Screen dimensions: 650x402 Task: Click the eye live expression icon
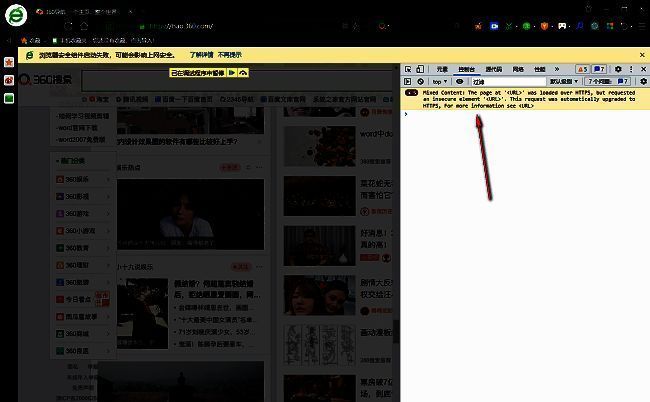(459, 82)
